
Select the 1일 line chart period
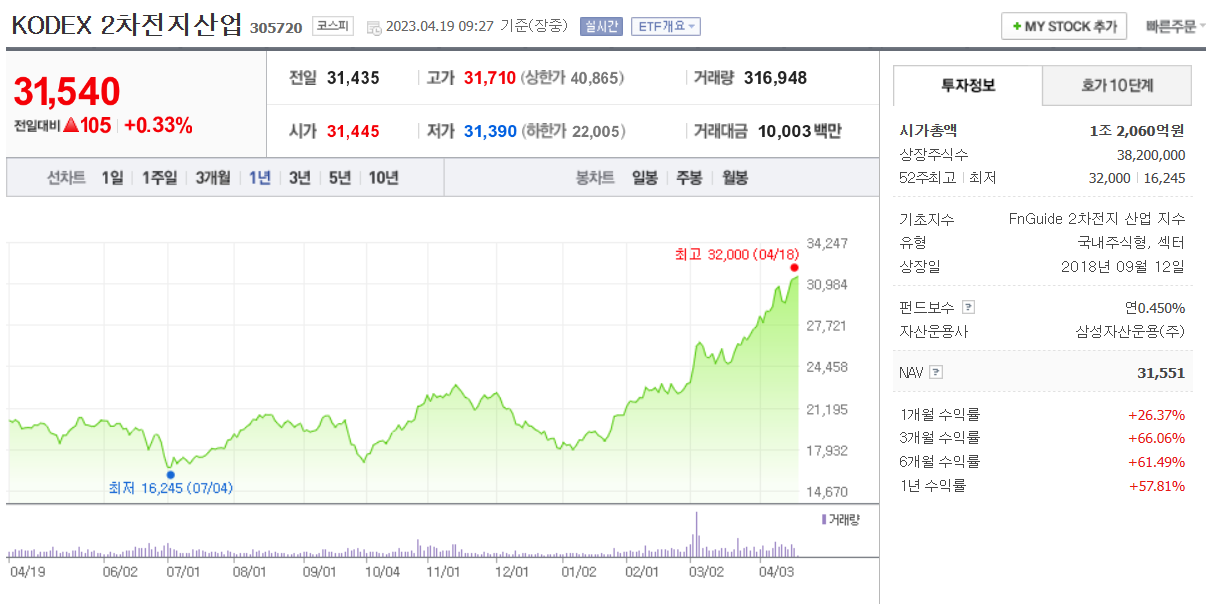(112, 178)
